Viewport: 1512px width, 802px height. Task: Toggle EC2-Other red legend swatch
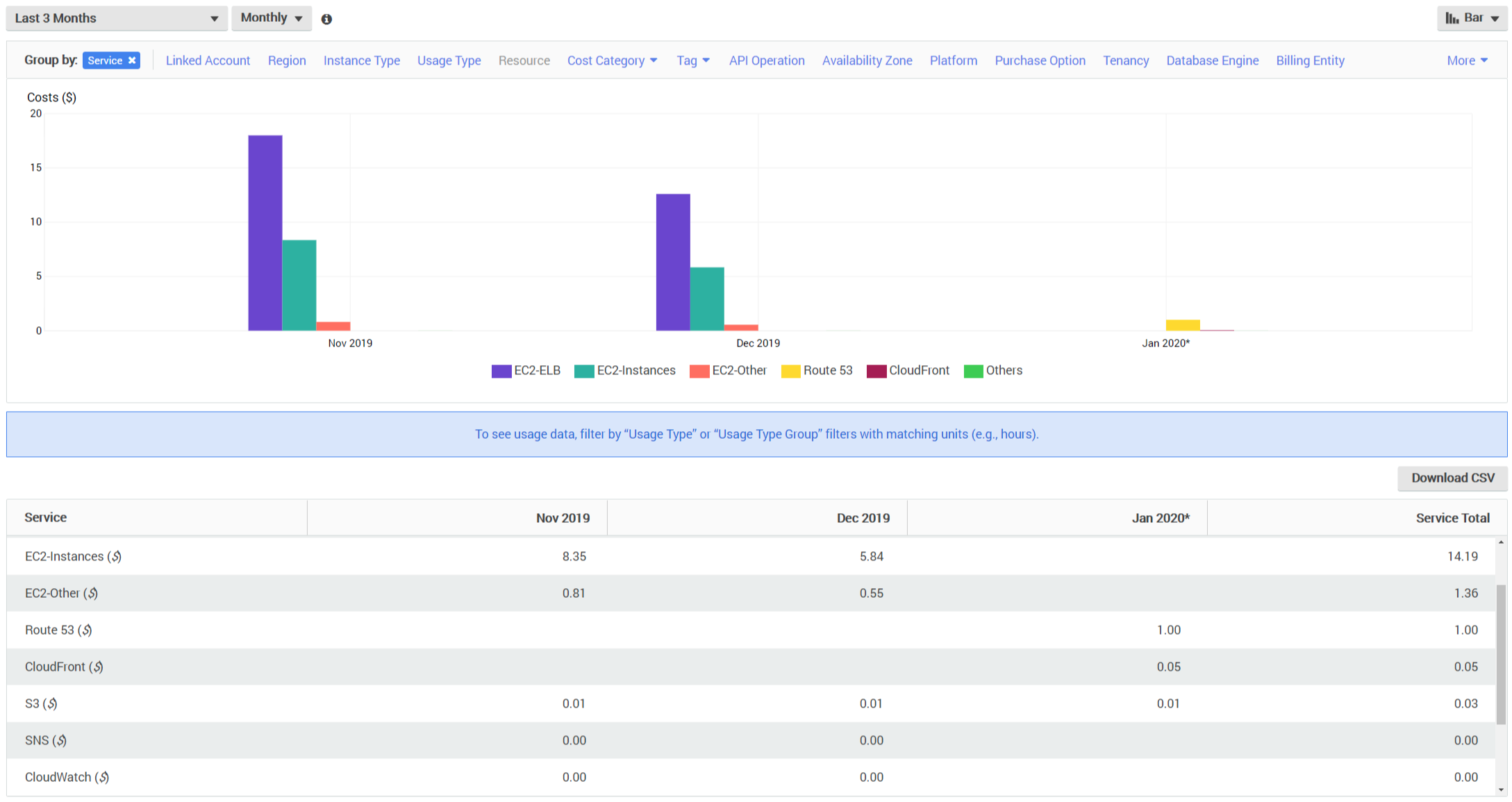click(699, 371)
